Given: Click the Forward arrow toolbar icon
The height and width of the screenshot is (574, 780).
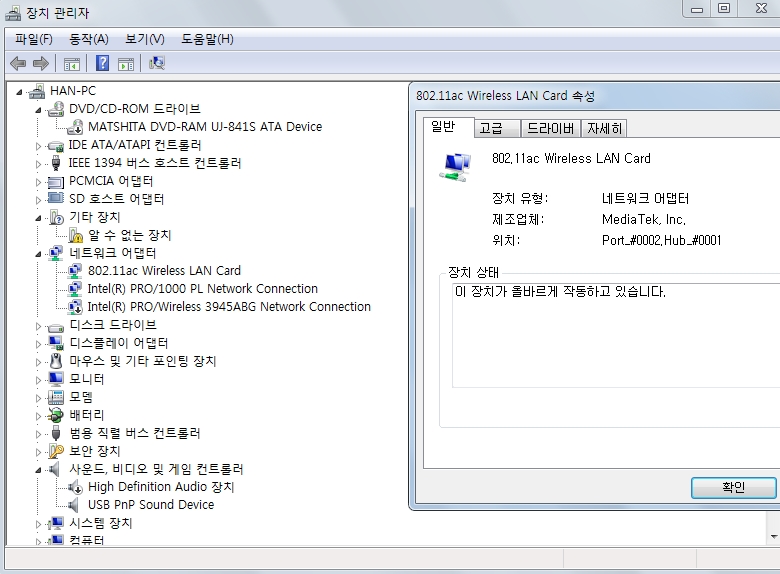Looking at the screenshot, I should 41,63.
